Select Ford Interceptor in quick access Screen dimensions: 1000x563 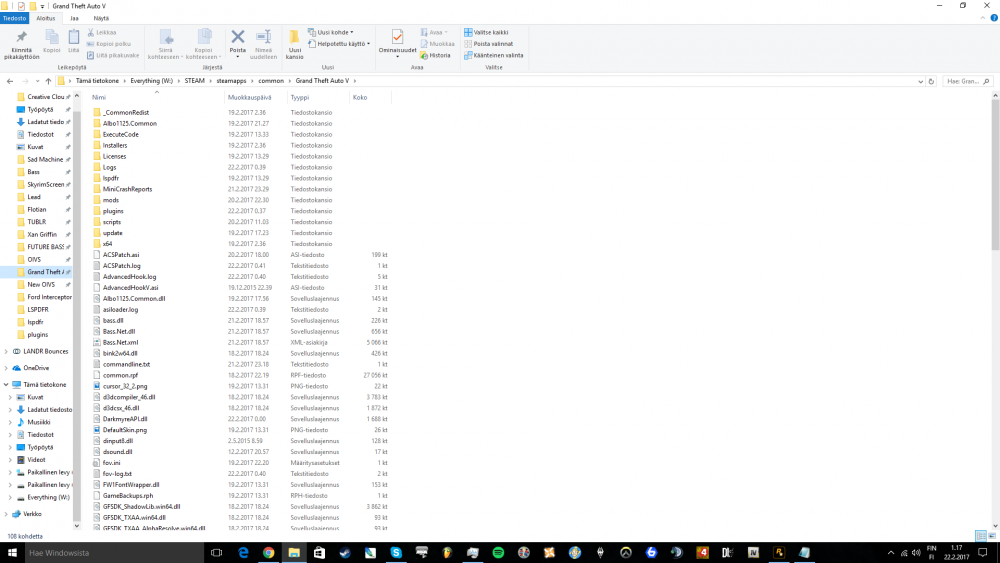[x=49, y=297]
